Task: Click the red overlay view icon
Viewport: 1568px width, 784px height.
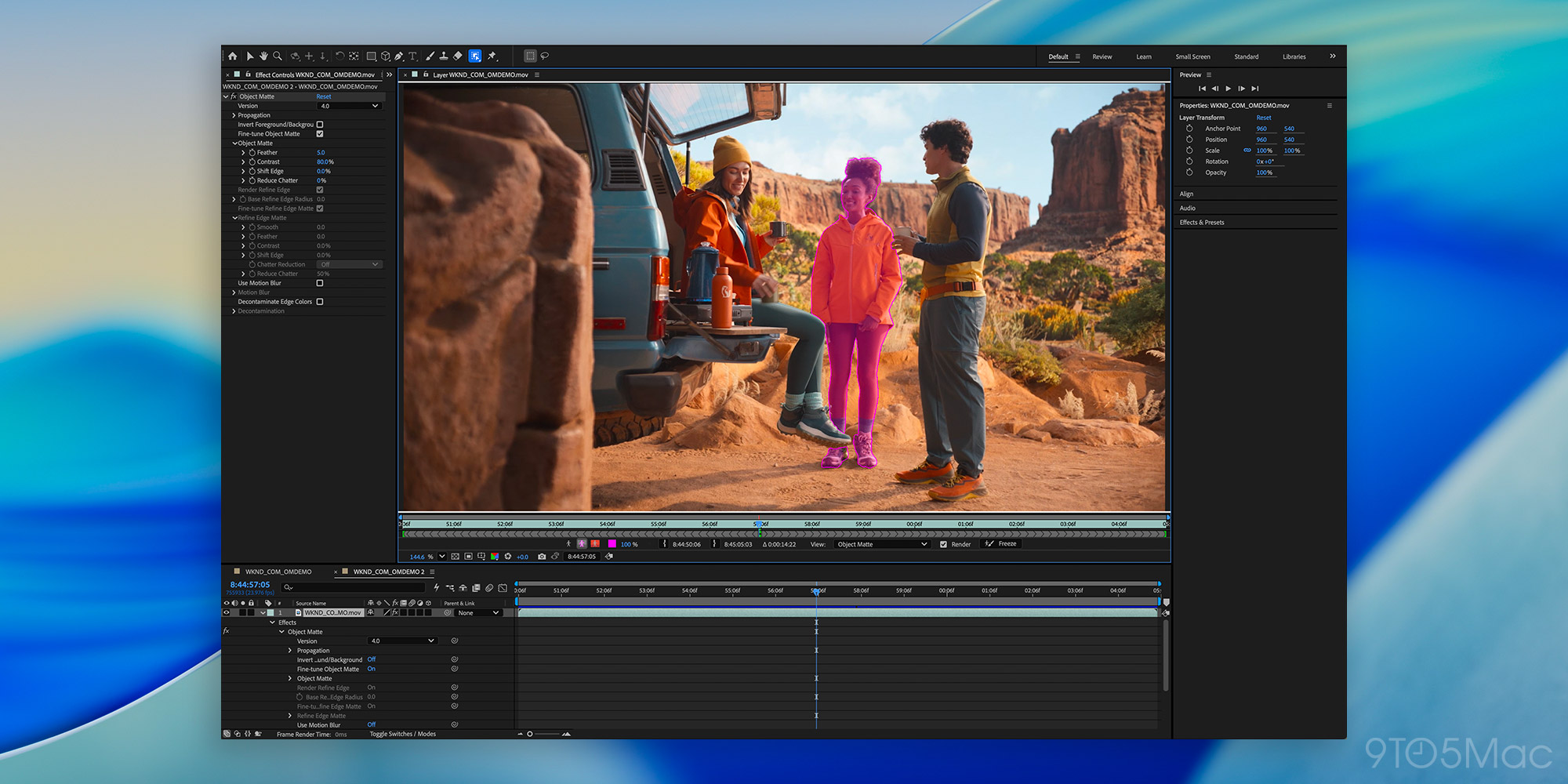Action: point(595,543)
